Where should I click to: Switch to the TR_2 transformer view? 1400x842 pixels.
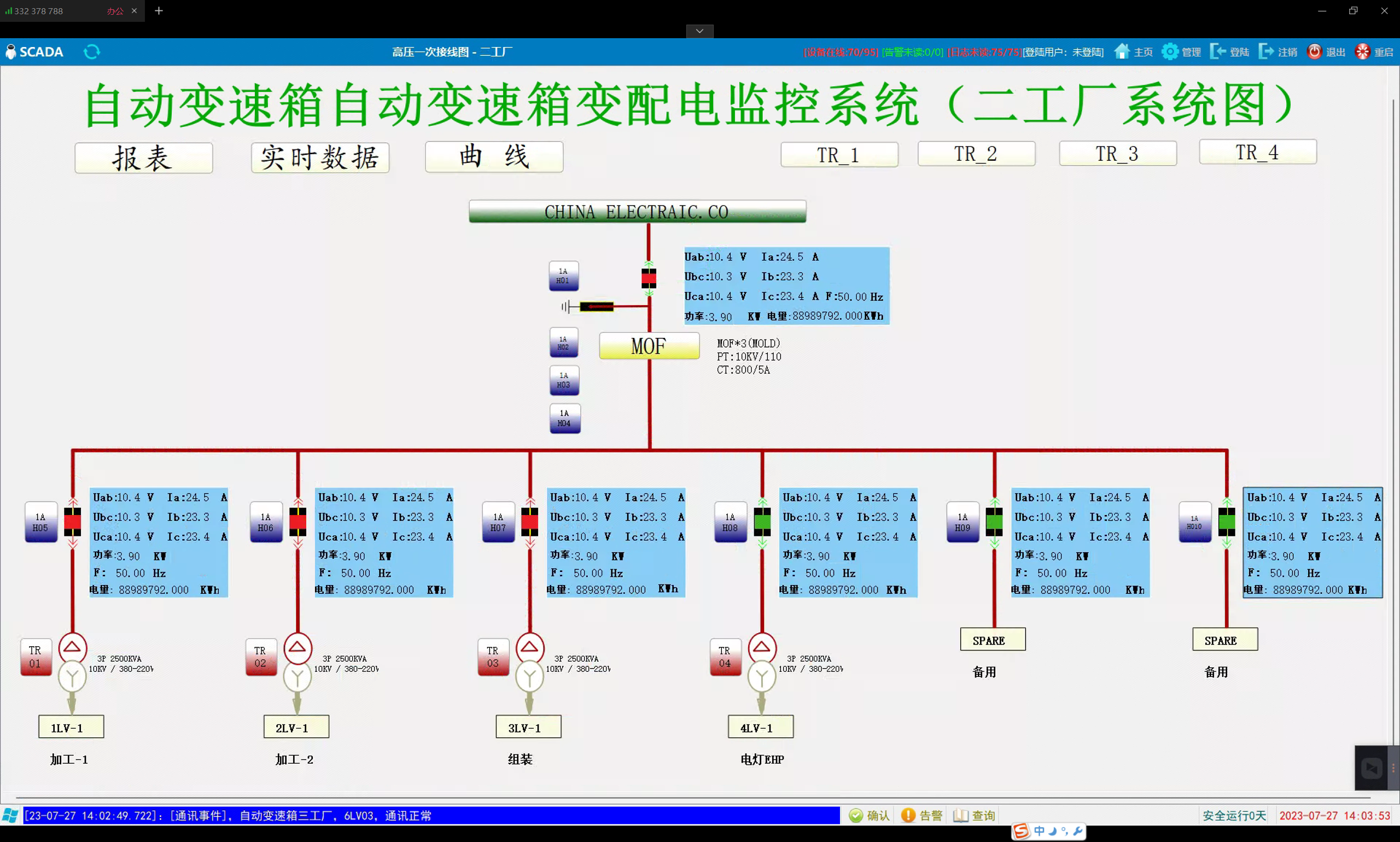976,154
